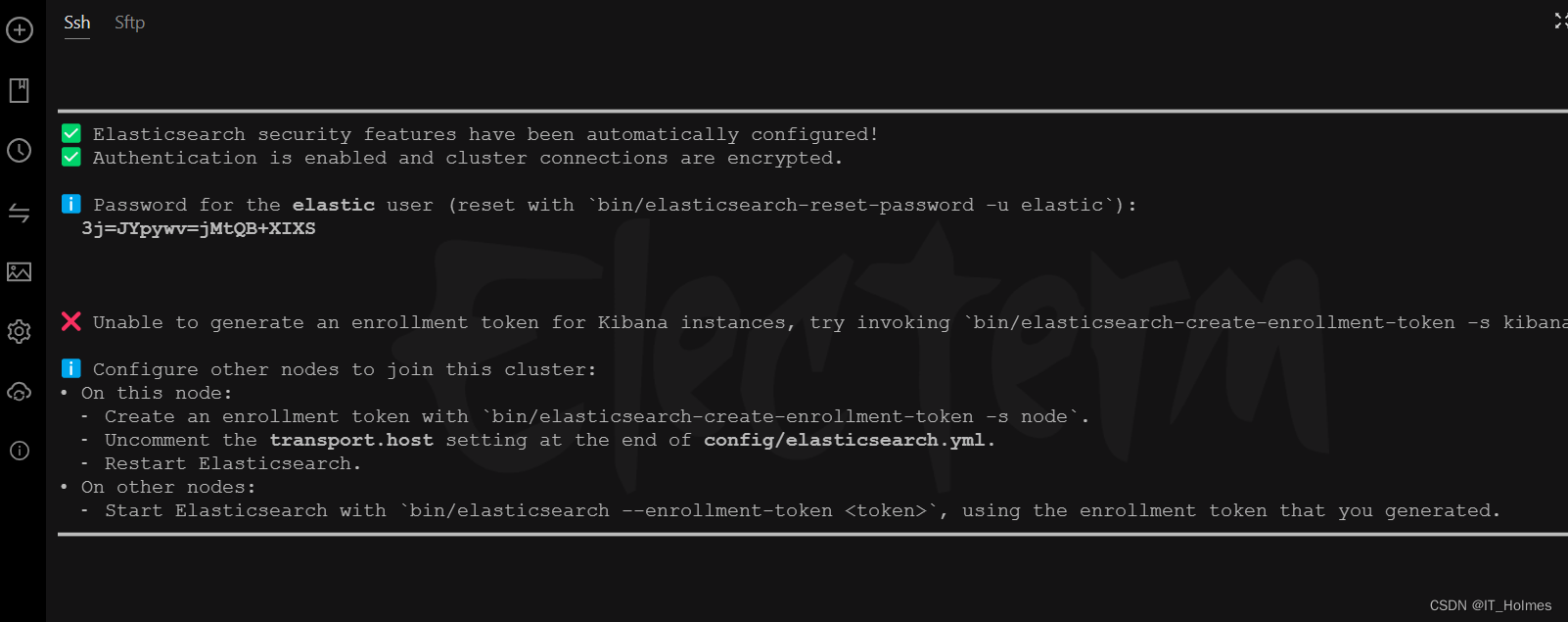Click the bold transport.host text
The height and width of the screenshot is (622, 1568).
coord(351,440)
